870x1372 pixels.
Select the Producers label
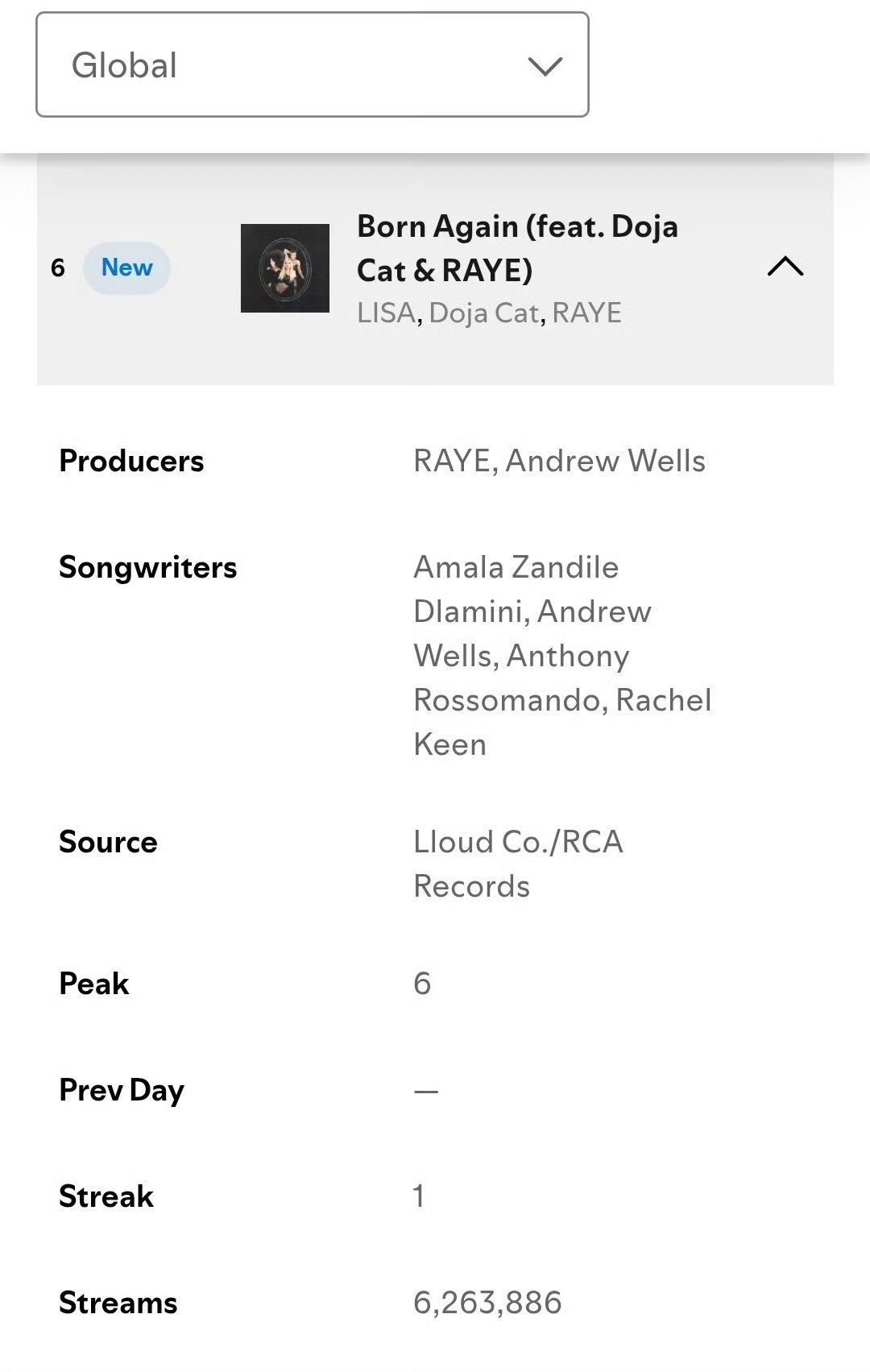(131, 461)
